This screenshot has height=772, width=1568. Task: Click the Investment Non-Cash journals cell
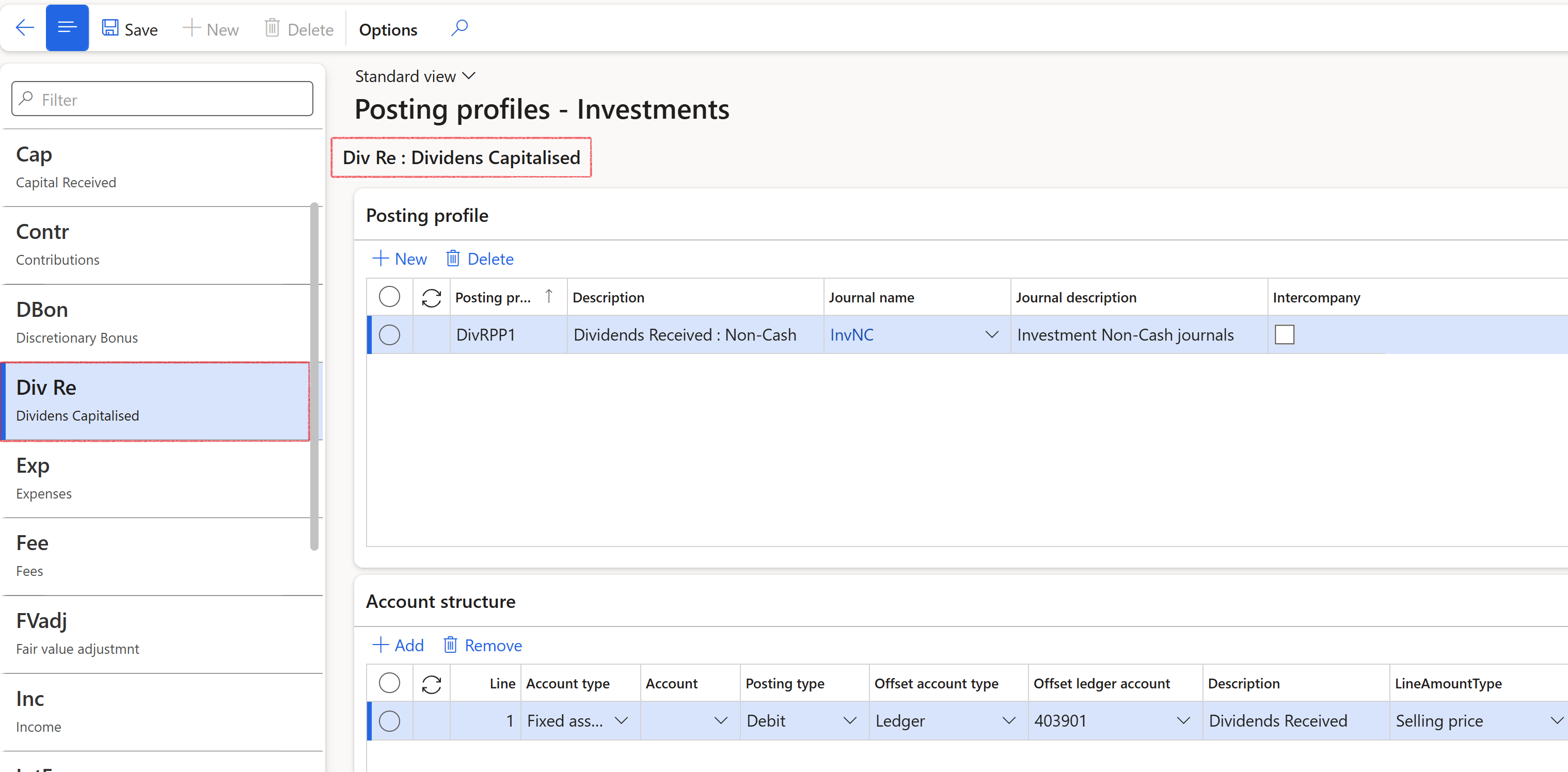point(1138,334)
